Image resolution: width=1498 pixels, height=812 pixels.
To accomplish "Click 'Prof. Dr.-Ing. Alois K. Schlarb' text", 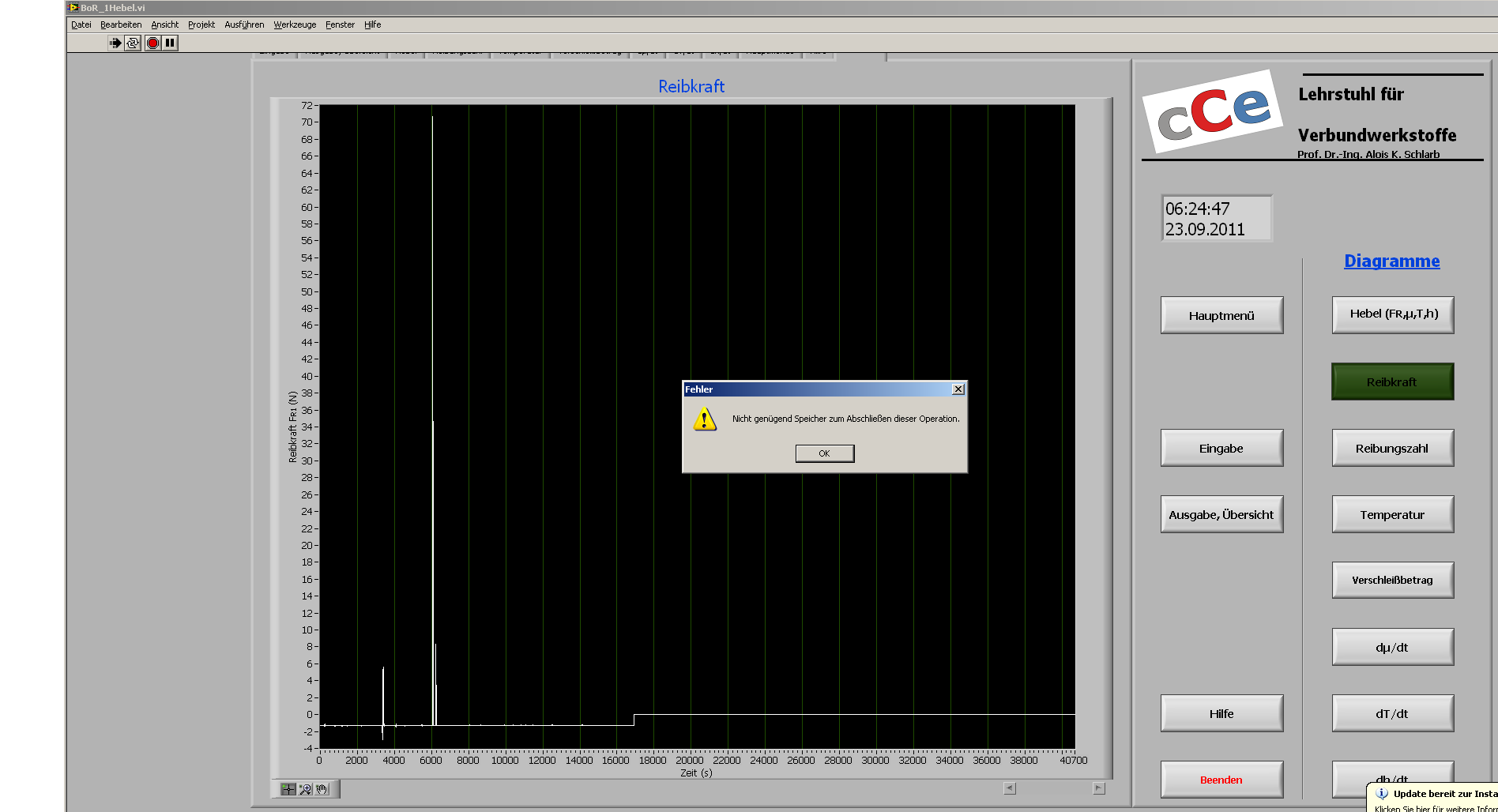I will pyautogui.click(x=1368, y=154).
